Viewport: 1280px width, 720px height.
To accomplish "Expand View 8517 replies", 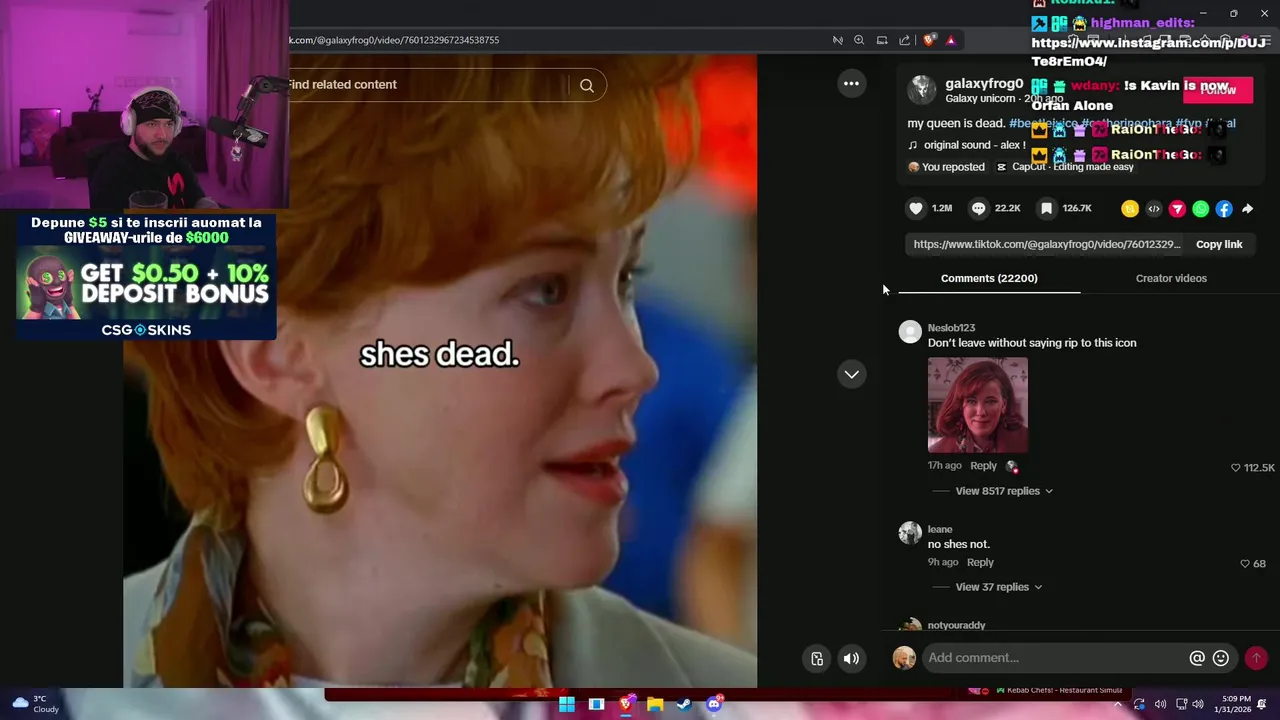I will click(x=1004, y=491).
